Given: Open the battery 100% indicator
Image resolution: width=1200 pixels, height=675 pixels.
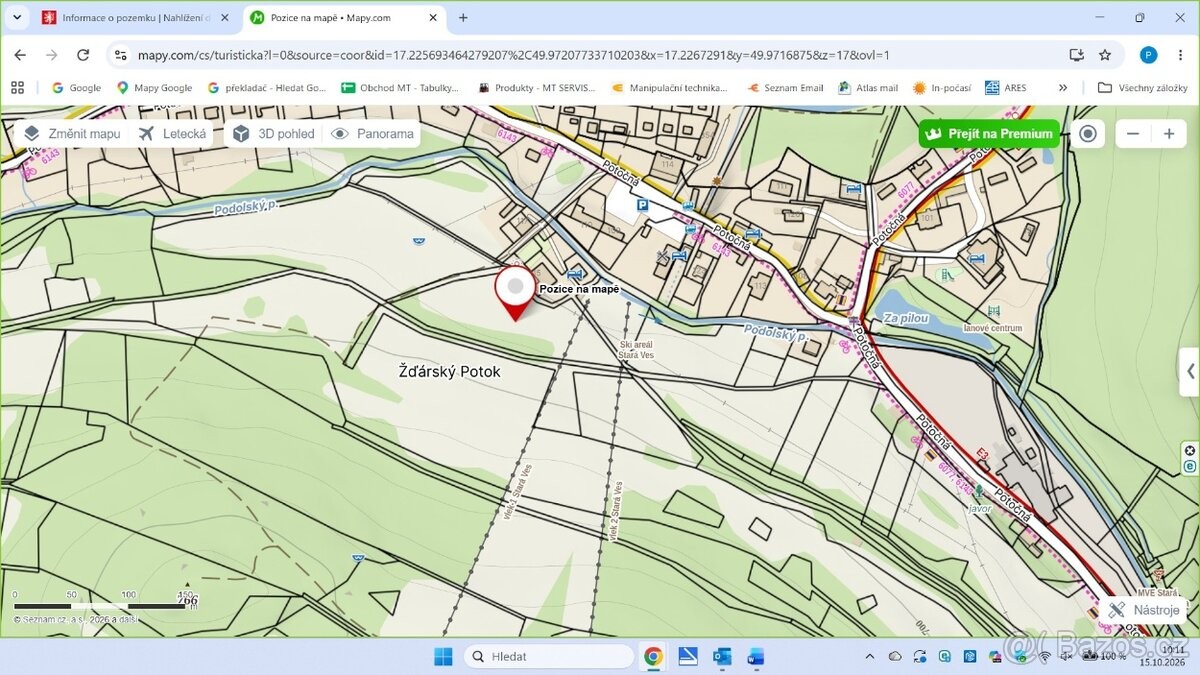Looking at the screenshot, I should coord(1104,657).
